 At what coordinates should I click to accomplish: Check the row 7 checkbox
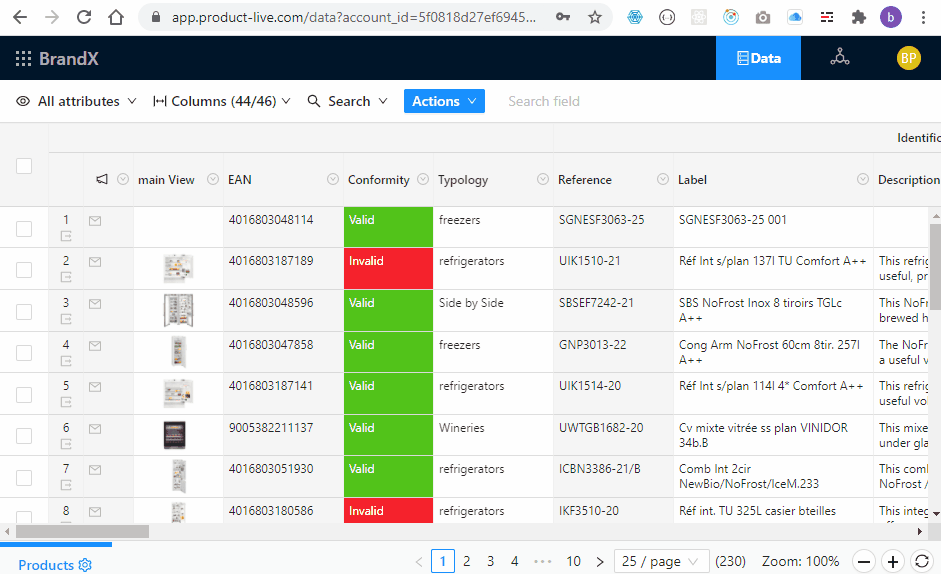24,478
